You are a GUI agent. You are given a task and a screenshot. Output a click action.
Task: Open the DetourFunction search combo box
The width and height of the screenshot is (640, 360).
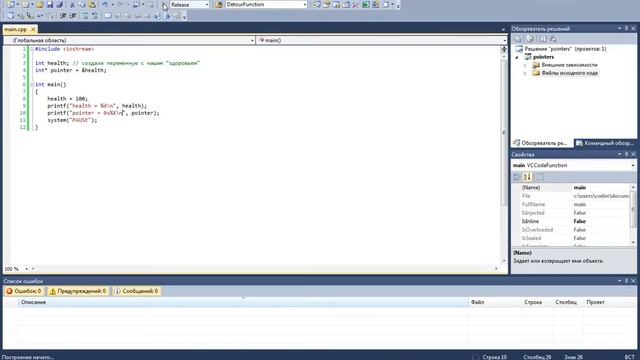[266, 4]
